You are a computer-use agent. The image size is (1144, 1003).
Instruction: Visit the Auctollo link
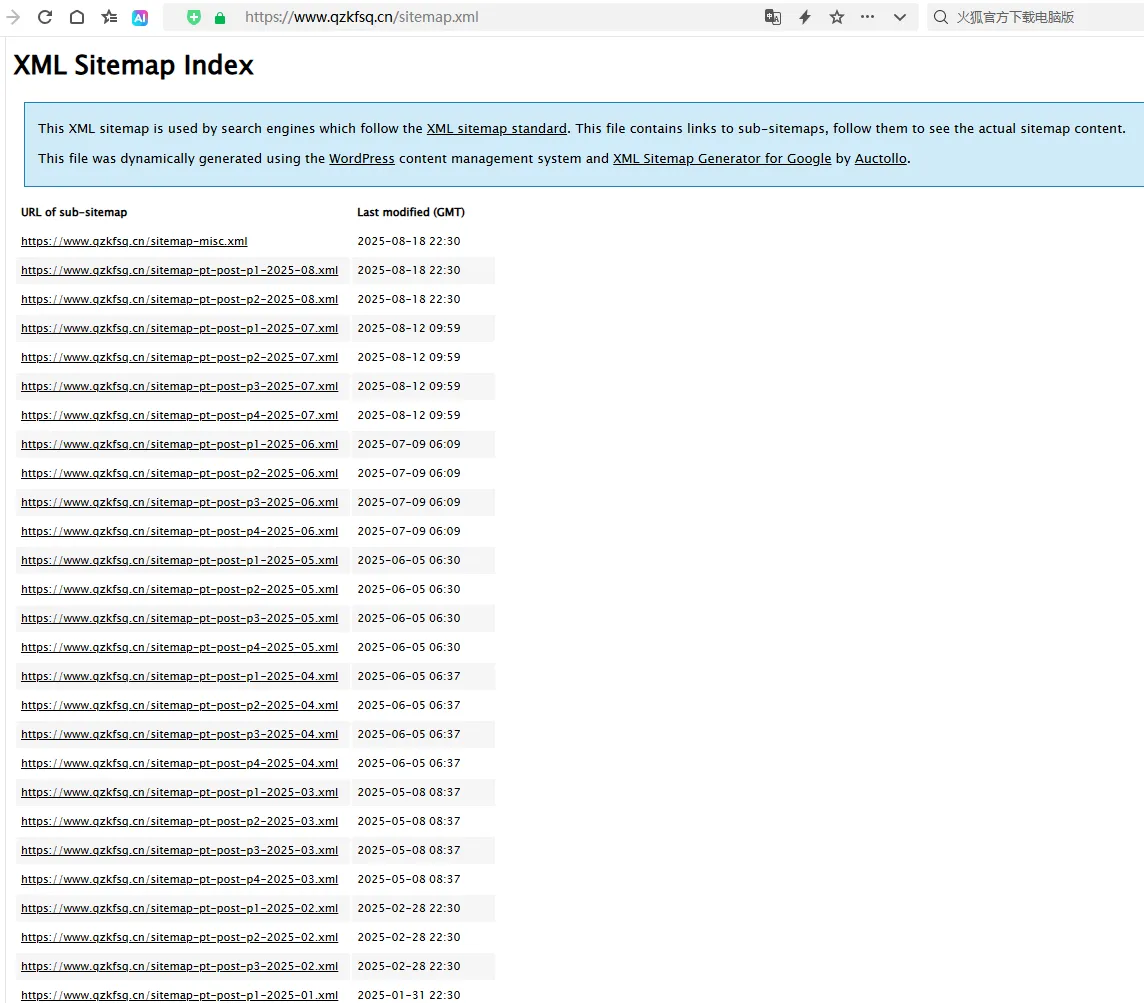coord(880,158)
